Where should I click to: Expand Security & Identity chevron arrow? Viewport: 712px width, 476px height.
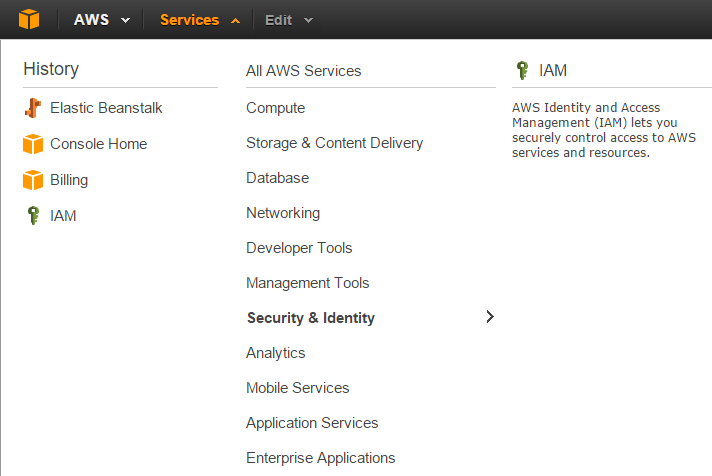pyautogui.click(x=489, y=317)
